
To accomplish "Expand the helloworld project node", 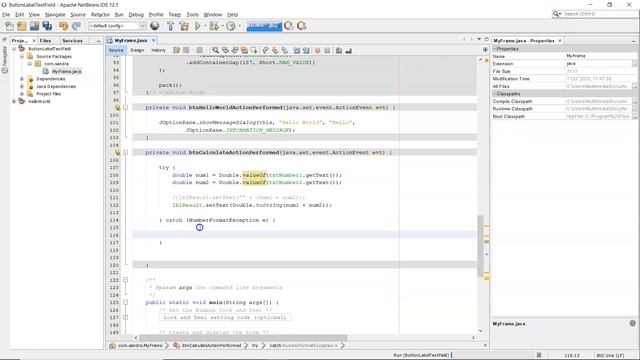I will point(14,101).
